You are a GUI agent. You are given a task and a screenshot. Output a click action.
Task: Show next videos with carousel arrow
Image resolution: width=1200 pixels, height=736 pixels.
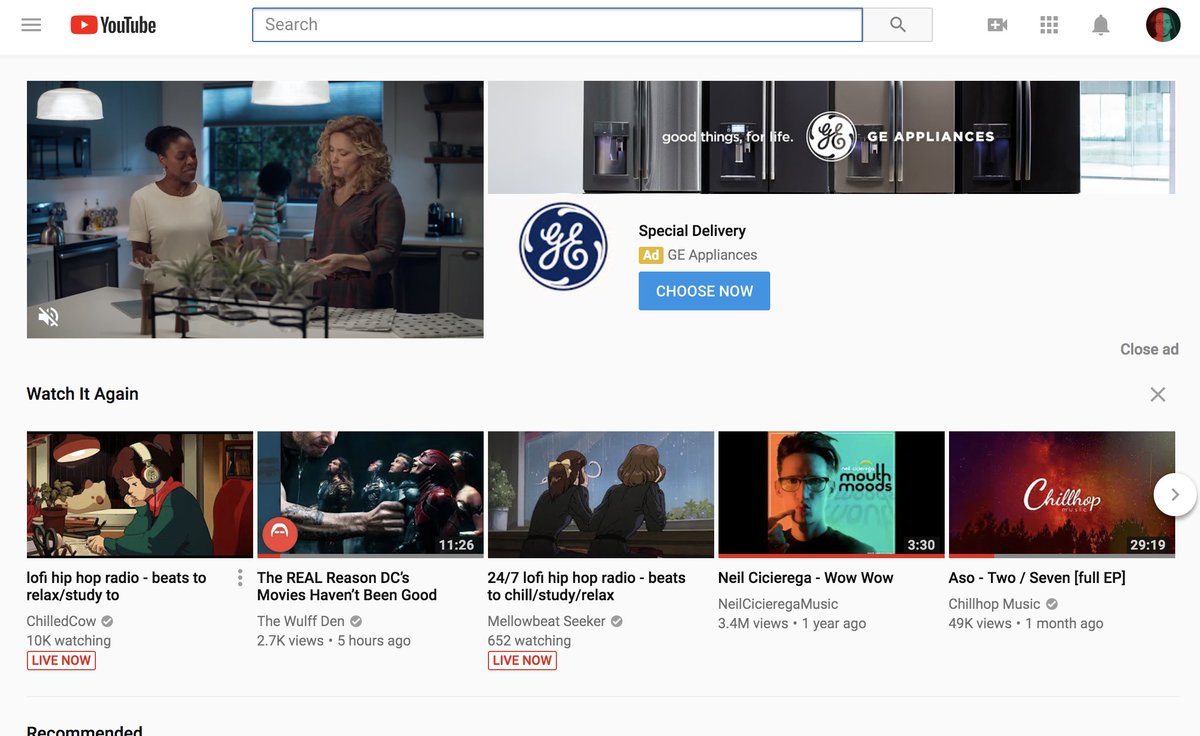(x=1175, y=494)
